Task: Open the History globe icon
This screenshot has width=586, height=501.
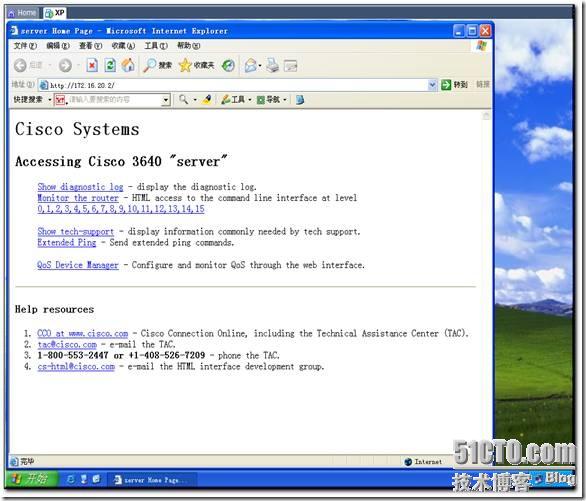Action: (x=228, y=65)
